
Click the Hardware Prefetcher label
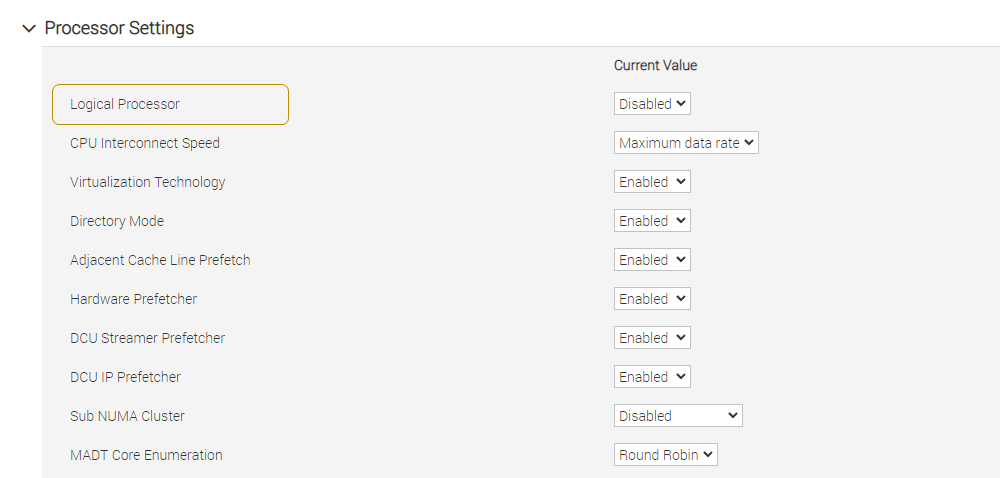pos(133,299)
